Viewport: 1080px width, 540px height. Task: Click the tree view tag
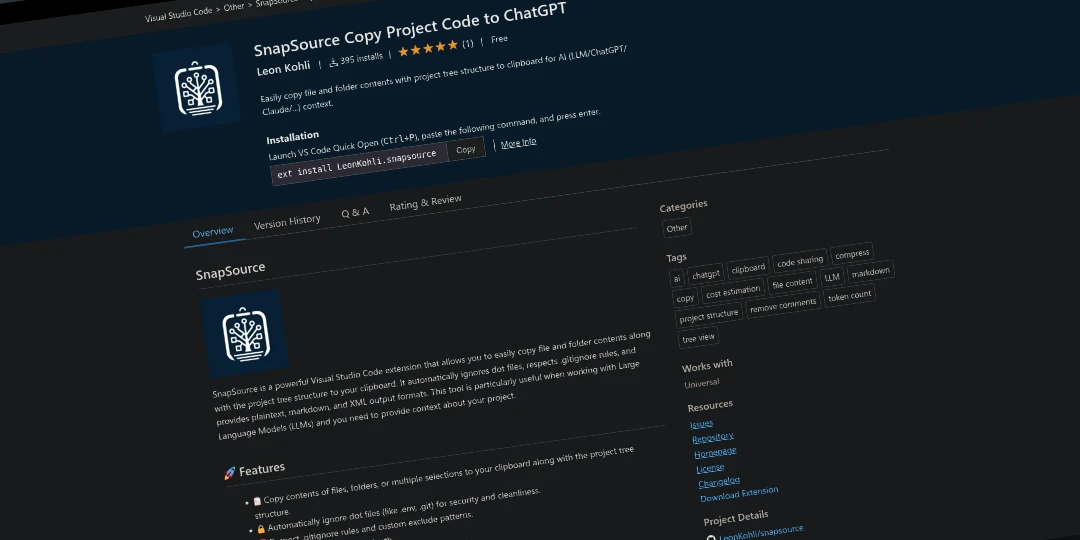(x=698, y=338)
